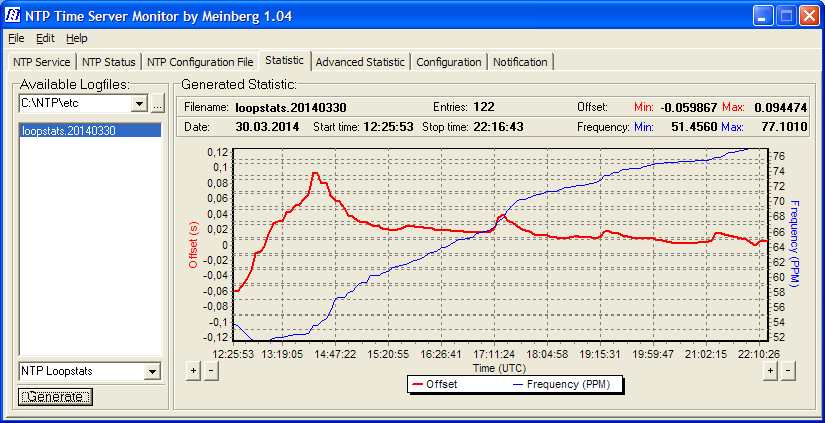The image size is (825, 423).
Task: Switch to the NTP Status tab
Action: (x=109, y=62)
